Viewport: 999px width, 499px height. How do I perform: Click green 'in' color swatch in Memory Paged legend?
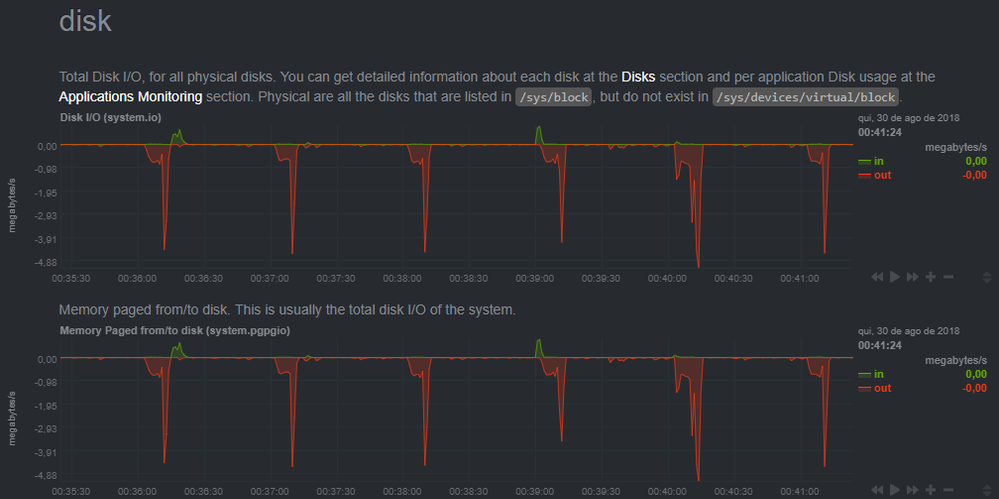[x=865, y=375]
